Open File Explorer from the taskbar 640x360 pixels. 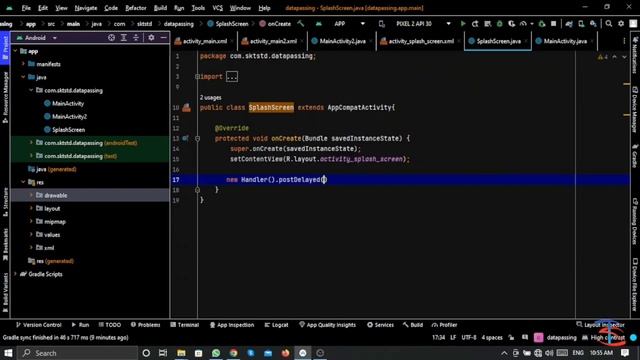point(181,353)
